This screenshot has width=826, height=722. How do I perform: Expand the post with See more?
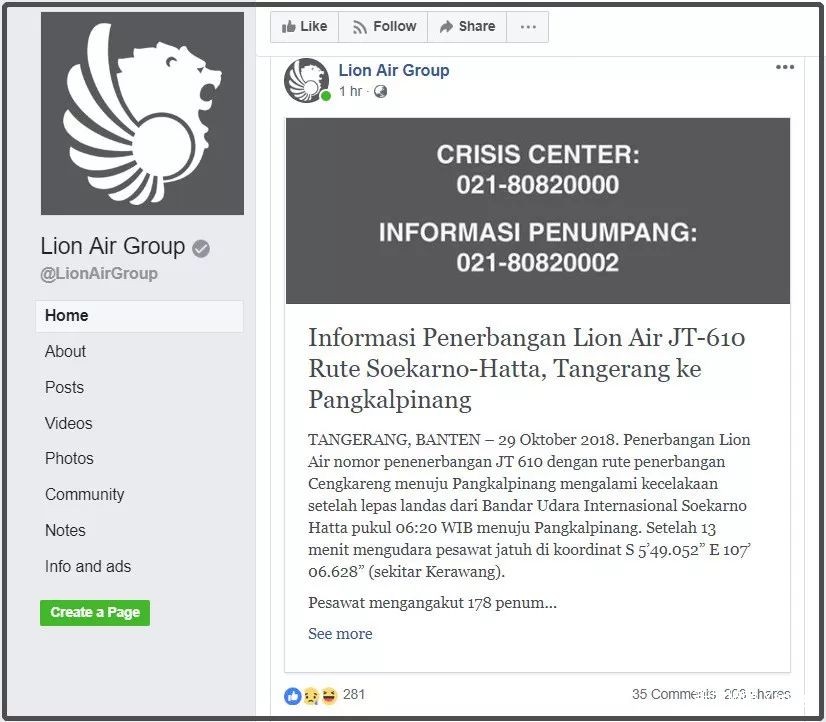coord(340,634)
